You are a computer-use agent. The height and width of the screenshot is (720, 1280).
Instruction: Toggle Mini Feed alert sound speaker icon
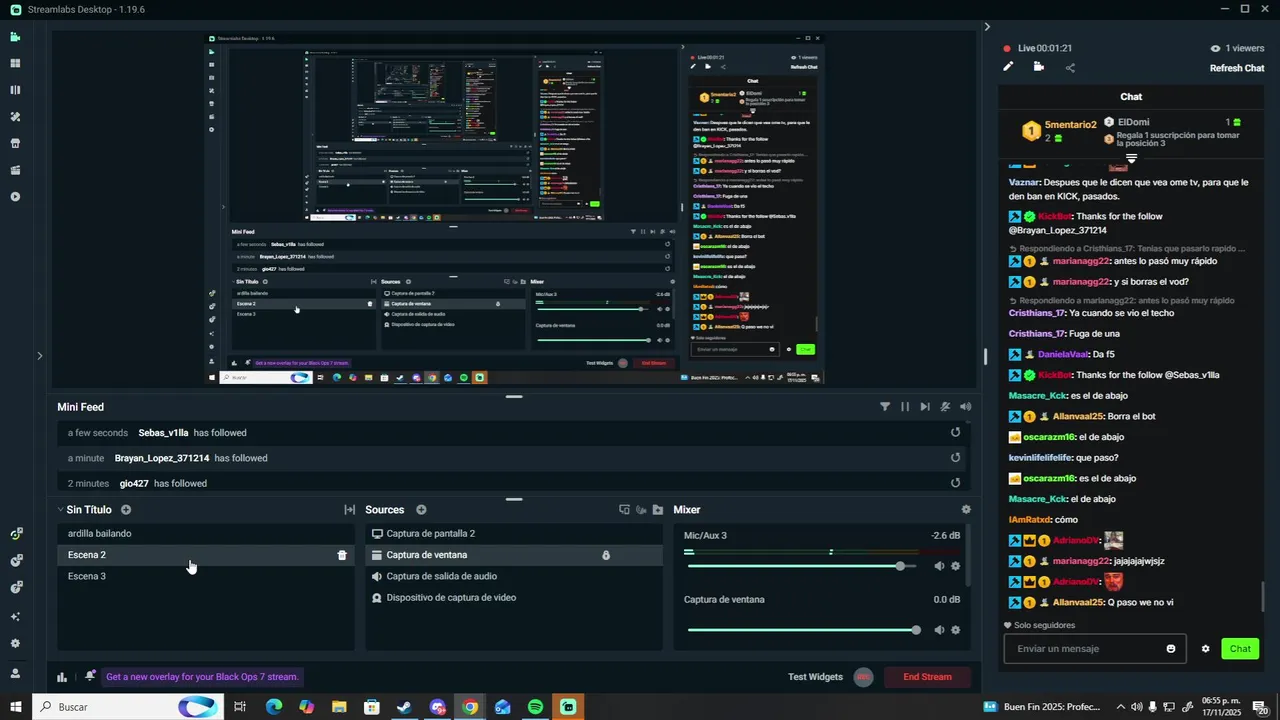click(x=965, y=407)
